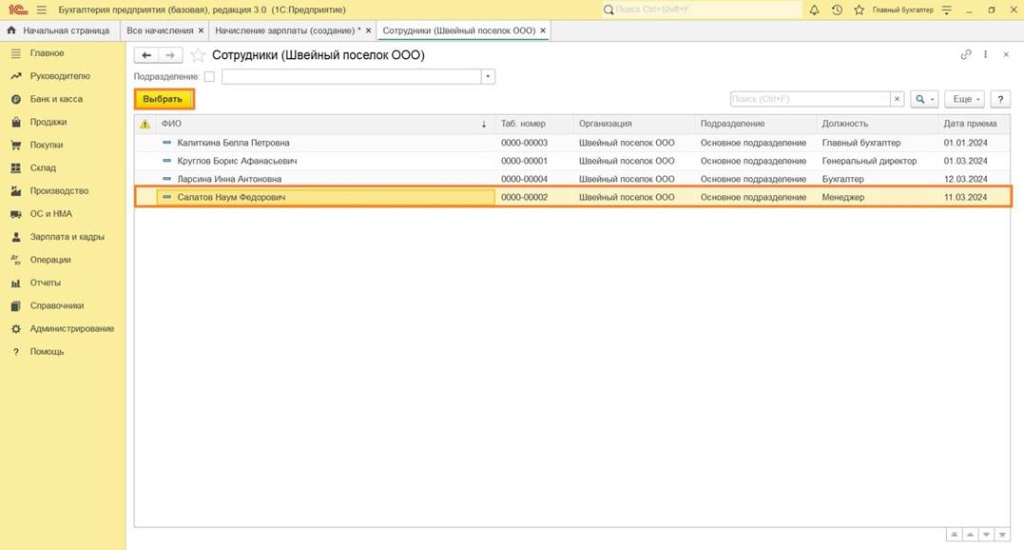Select employee Круглов Борис Афанасьевич row
Image resolution: width=1024 pixels, height=550 pixels.
tap(237, 160)
